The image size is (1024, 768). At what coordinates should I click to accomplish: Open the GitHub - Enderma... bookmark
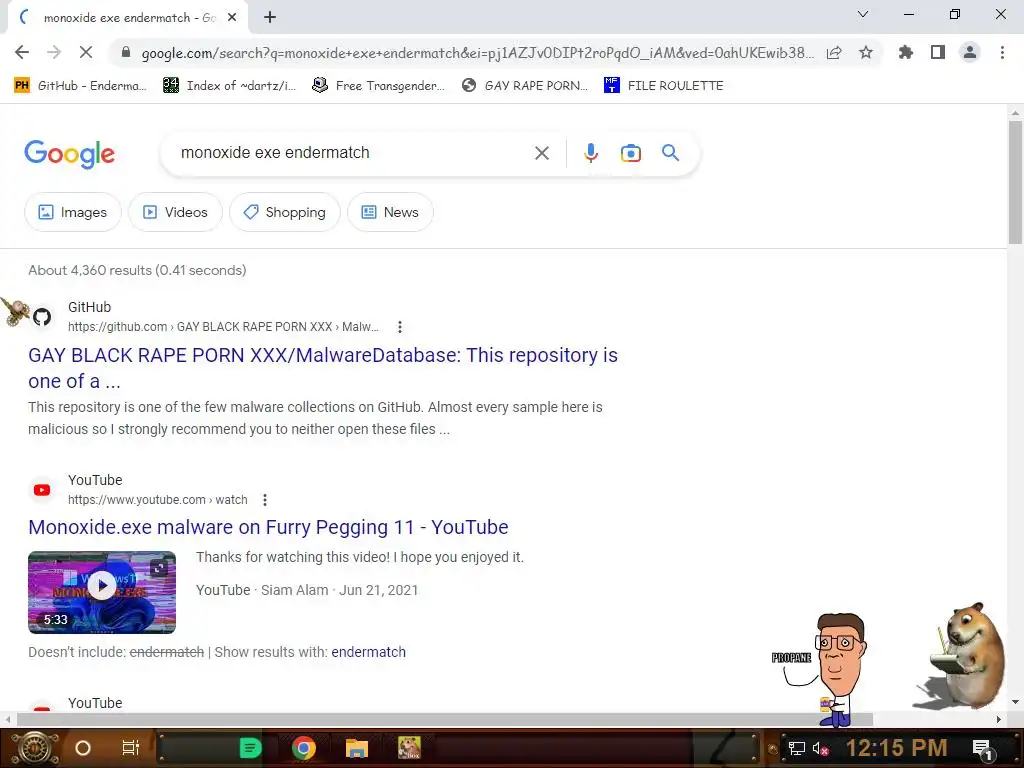coord(80,86)
